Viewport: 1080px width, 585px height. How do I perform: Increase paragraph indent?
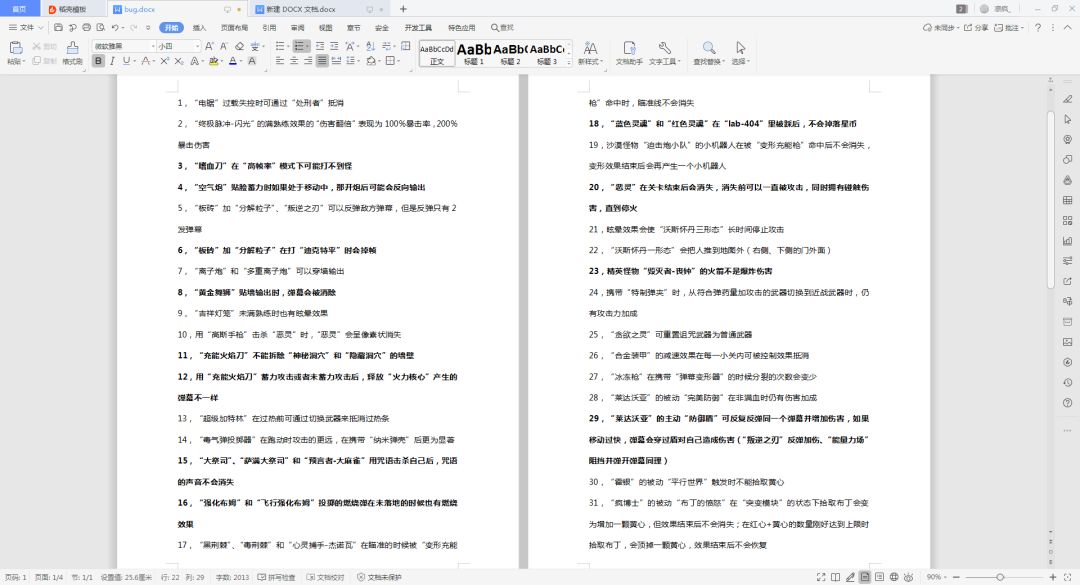click(x=334, y=46)
